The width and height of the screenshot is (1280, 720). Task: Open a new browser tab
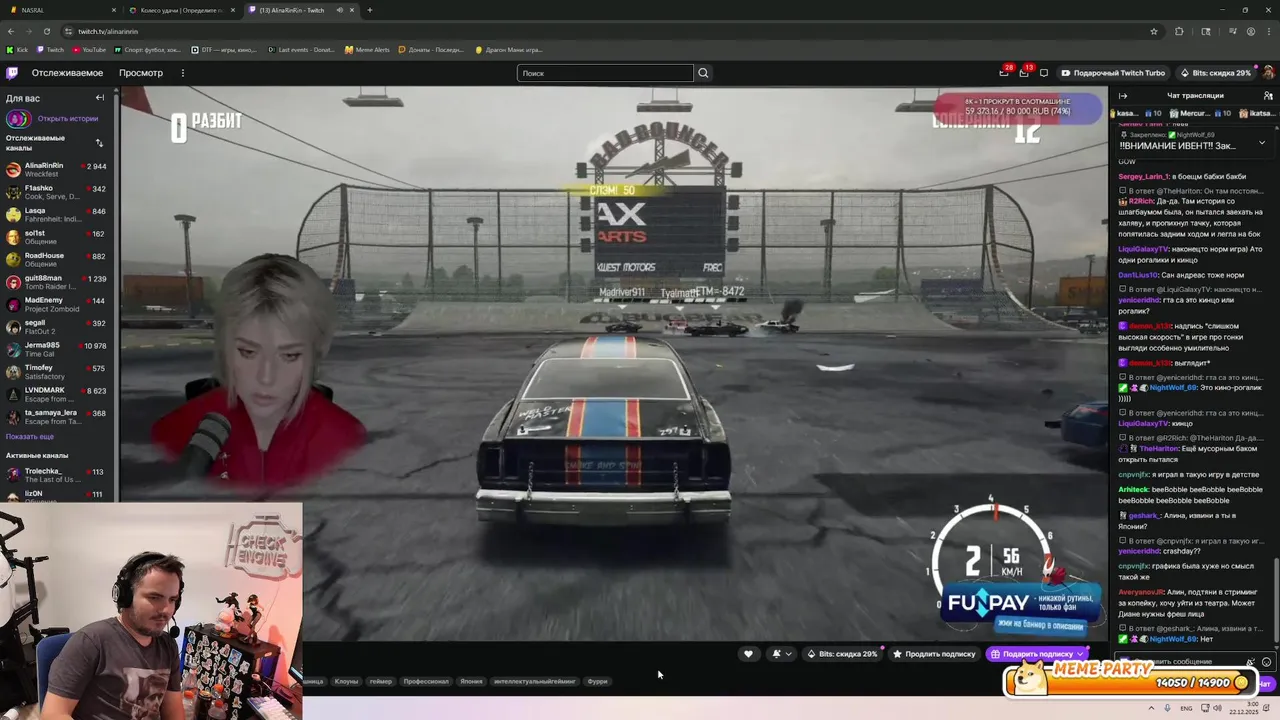[x=370, y=10]
